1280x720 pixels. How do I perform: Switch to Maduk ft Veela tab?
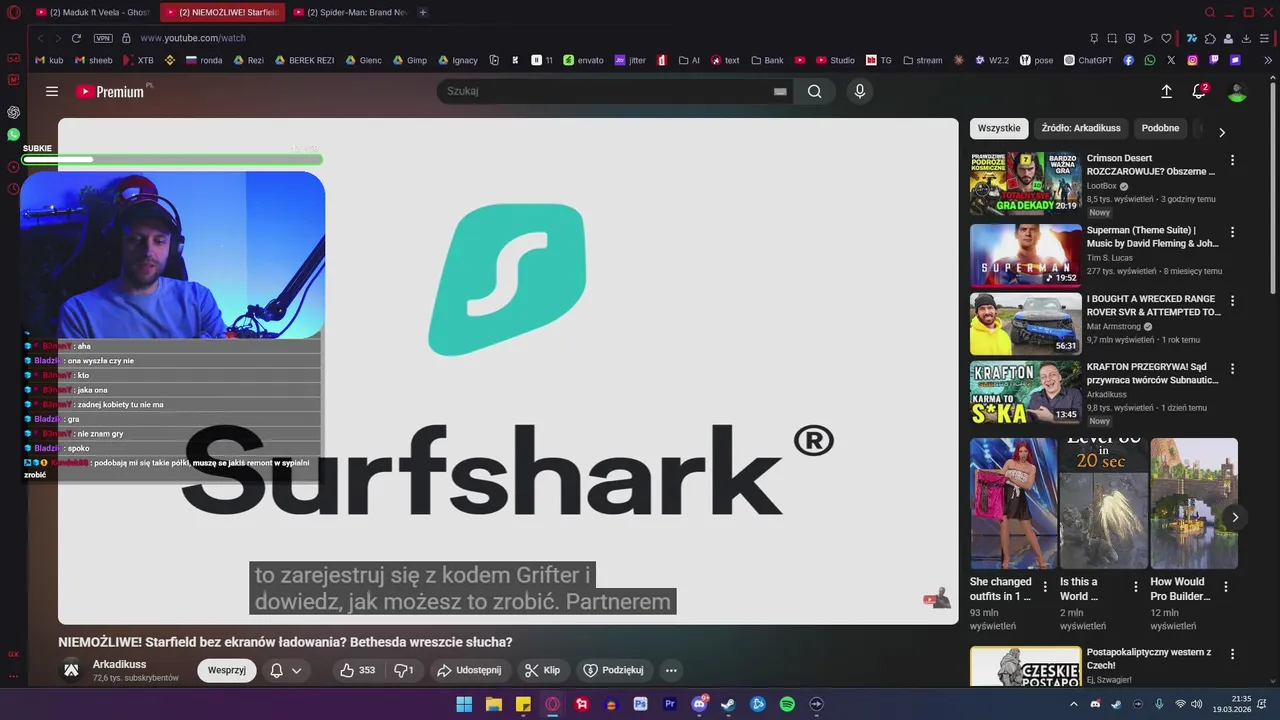pos(92,12)
